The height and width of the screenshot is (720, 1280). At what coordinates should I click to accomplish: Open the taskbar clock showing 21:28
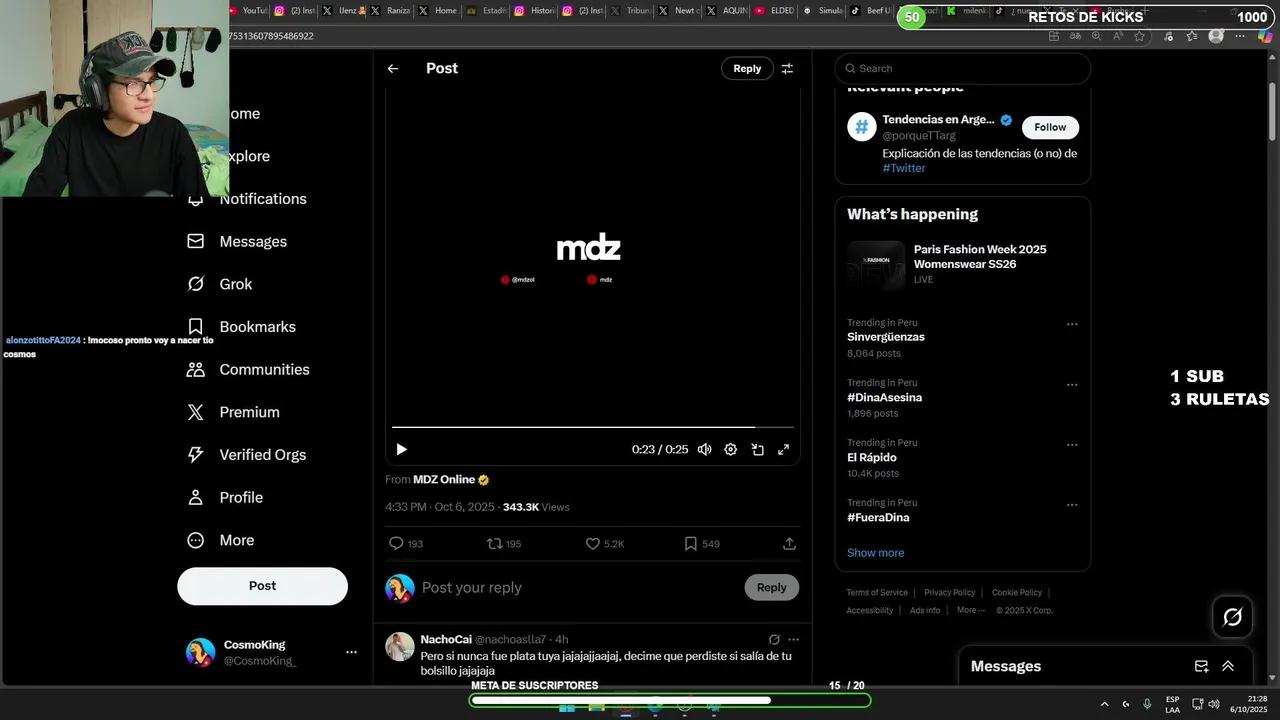[x=1249, y=704]
